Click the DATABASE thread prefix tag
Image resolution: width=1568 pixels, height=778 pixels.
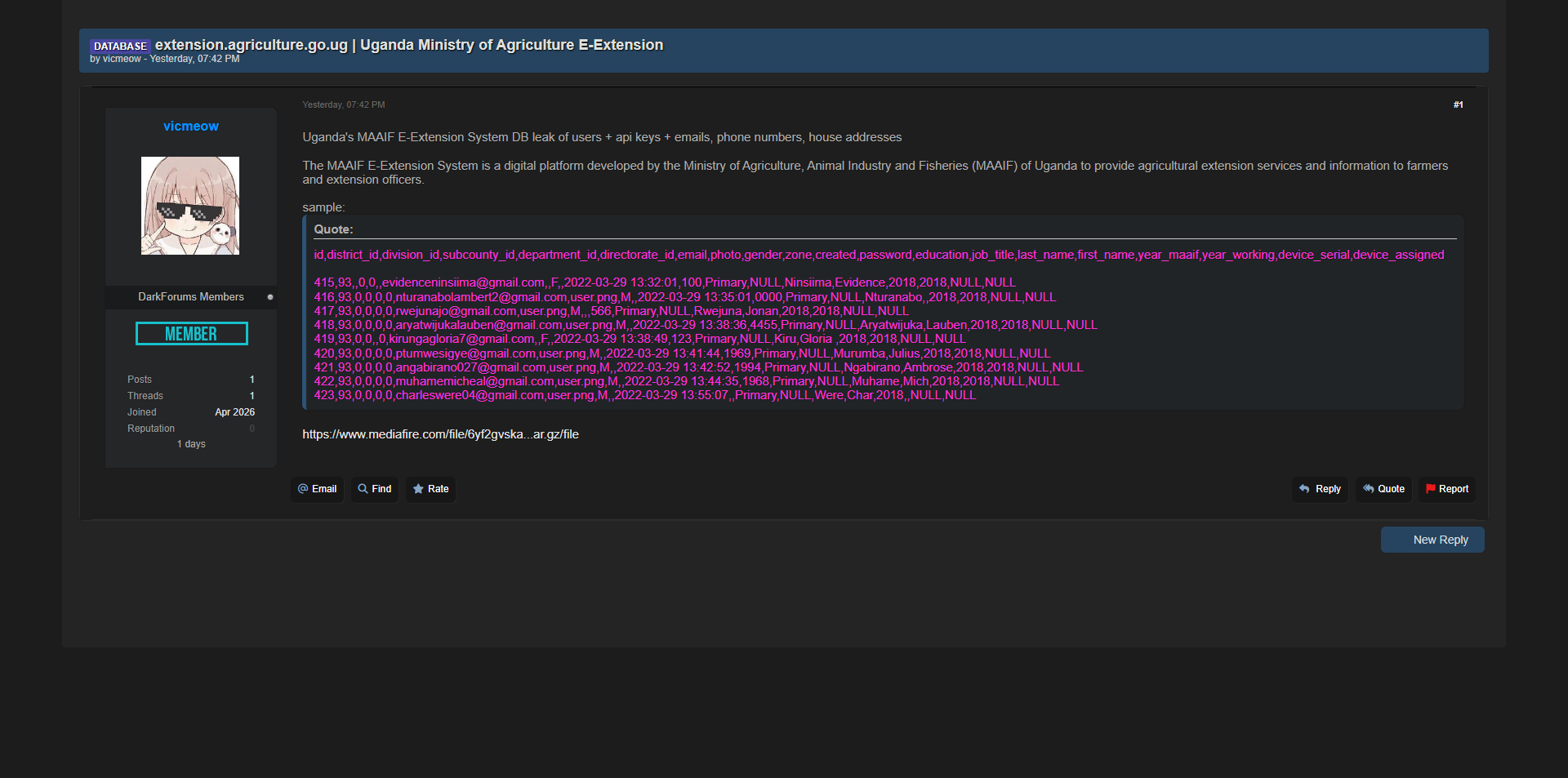tap(120, 47)
